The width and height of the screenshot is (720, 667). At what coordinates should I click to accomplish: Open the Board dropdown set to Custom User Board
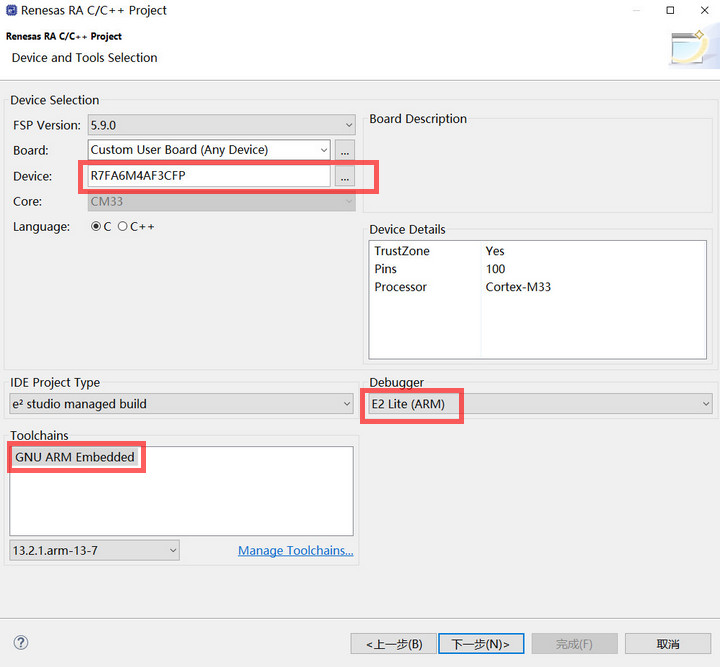[209, 150]
